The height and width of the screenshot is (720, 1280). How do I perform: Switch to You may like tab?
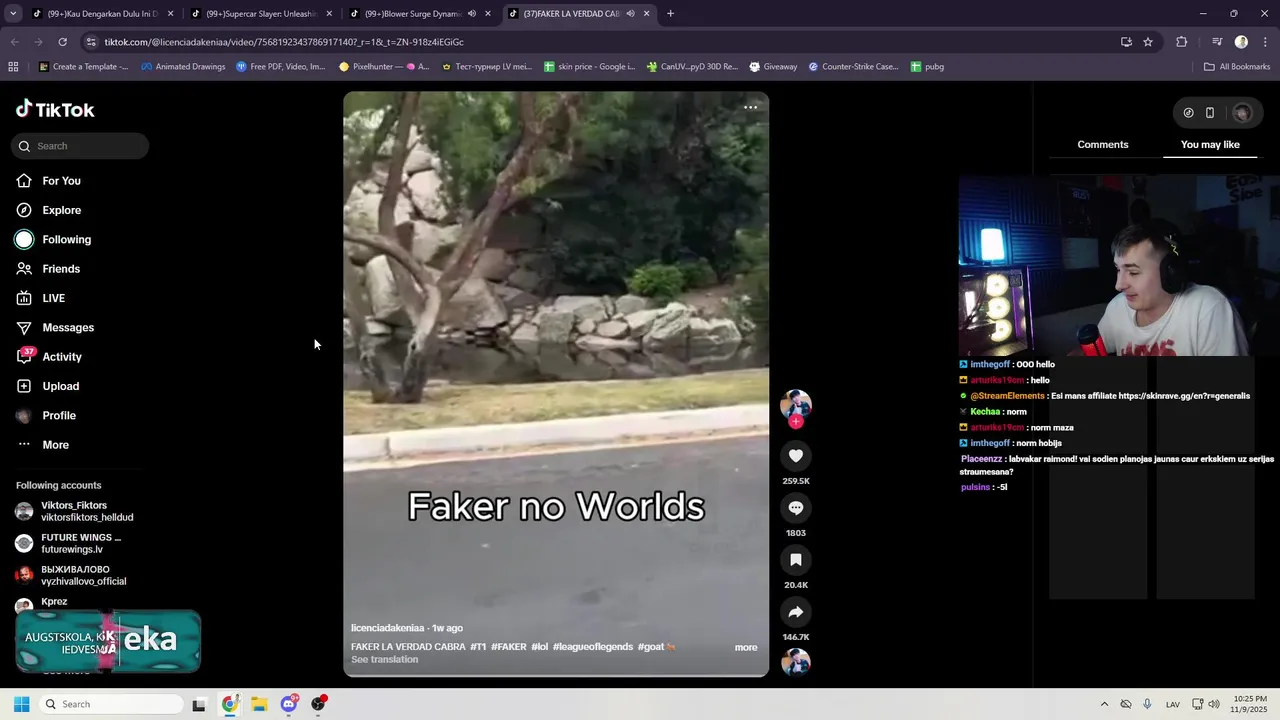pyautogui.click(x=1210, y=145)
